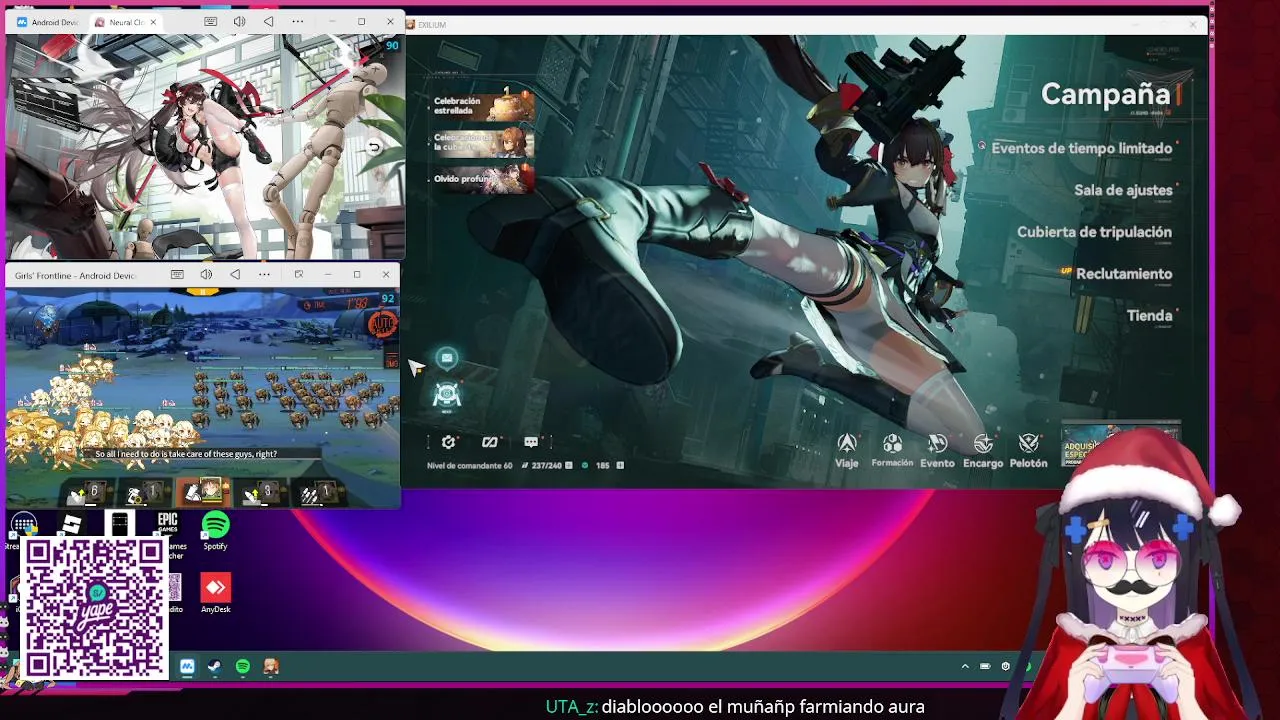Open the chat bubble icon in Exilium
1280x720 pixels.
(531, 442)
